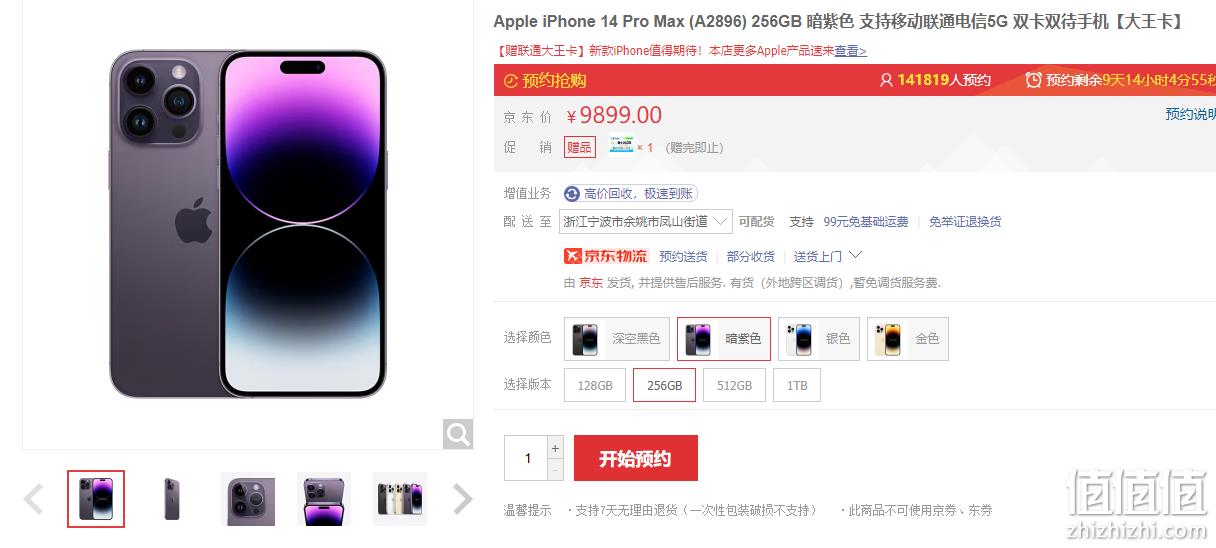Click the gift coupon image next to 赠品
Image resolution: width=1216 pixels, height=548 pixels.
pos(621,146)
